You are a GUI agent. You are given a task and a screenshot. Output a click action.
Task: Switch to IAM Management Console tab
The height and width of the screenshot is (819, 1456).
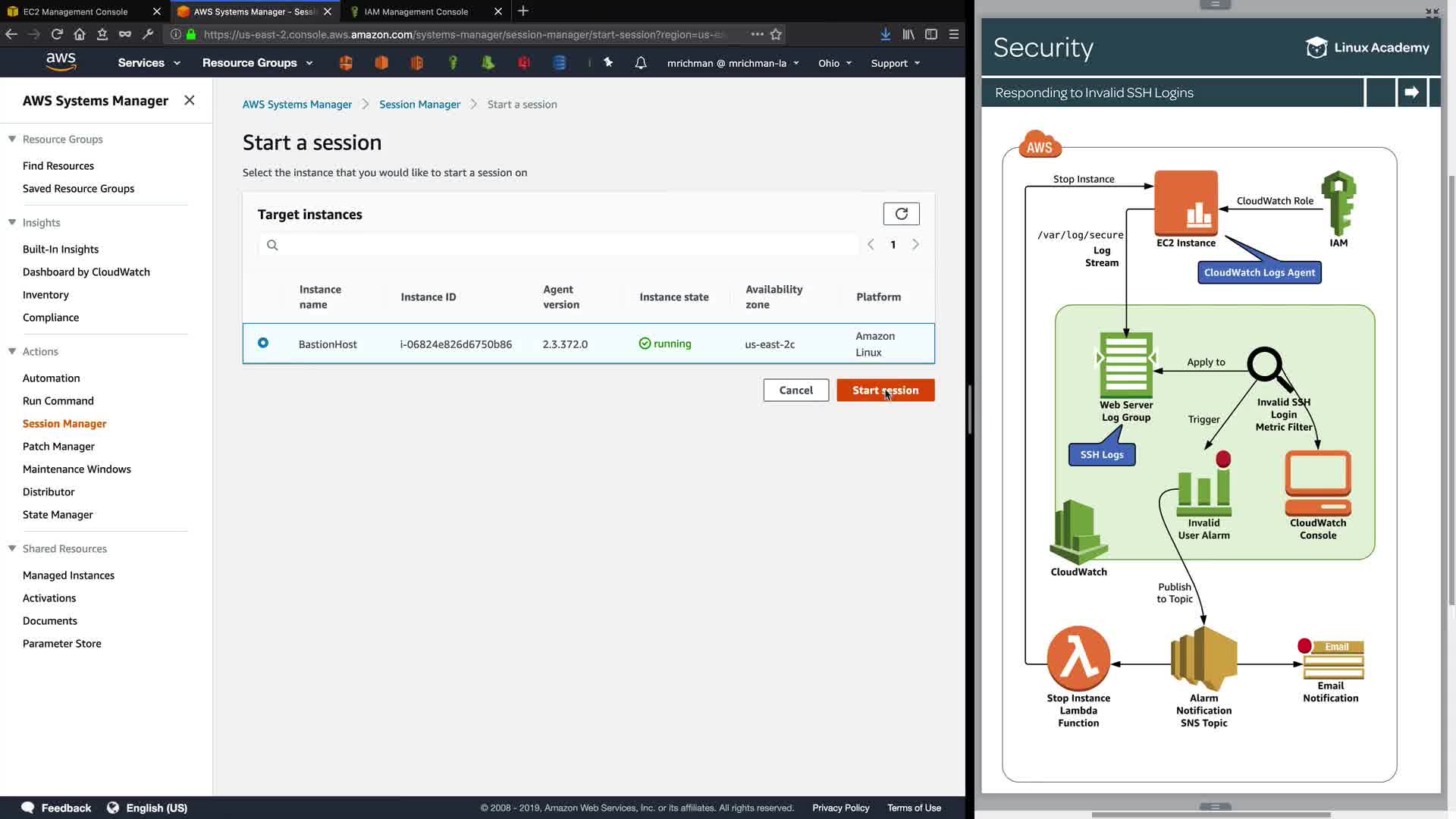(416, 11)
